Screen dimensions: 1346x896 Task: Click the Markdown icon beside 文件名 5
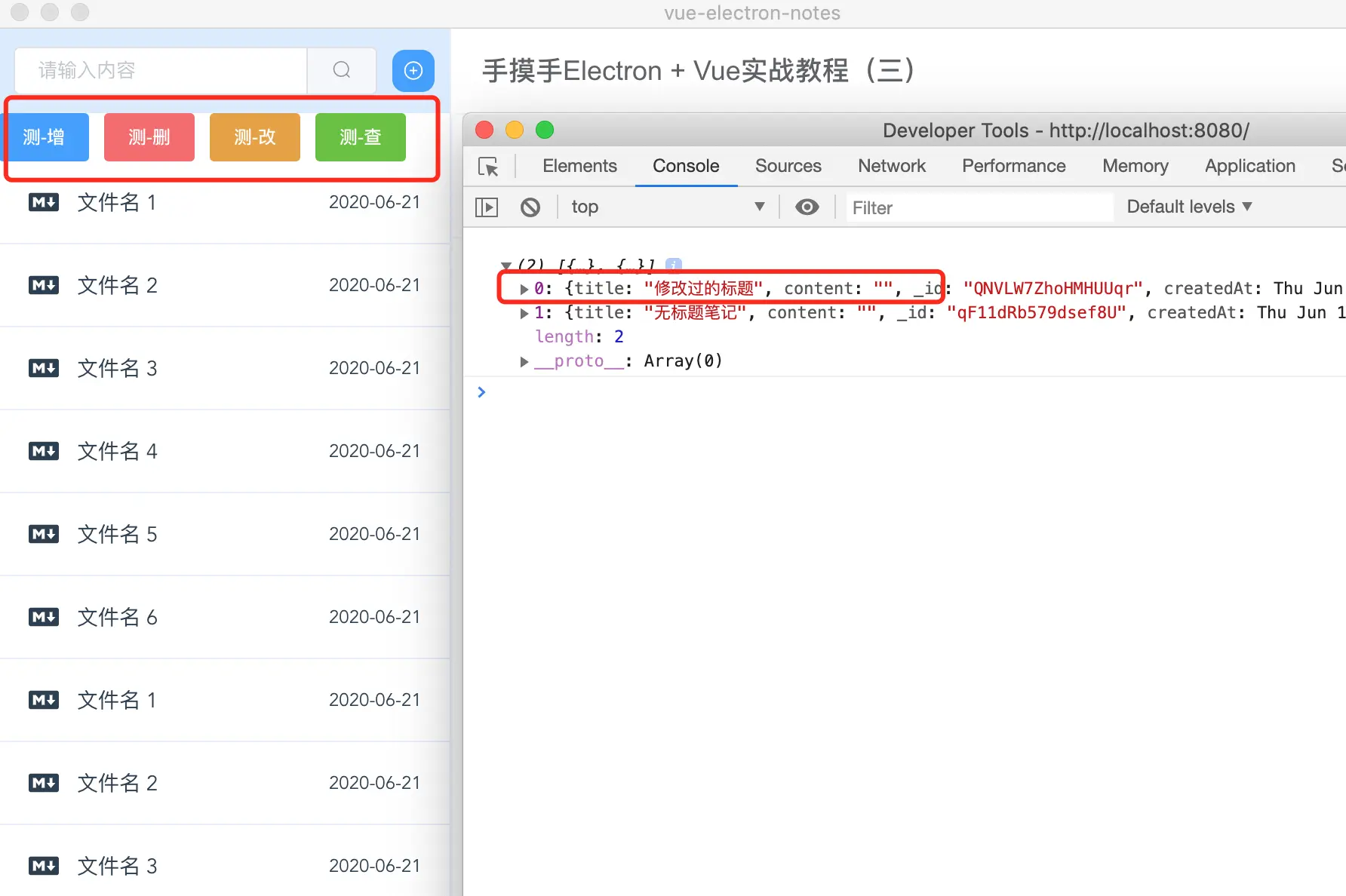point(44,534)
